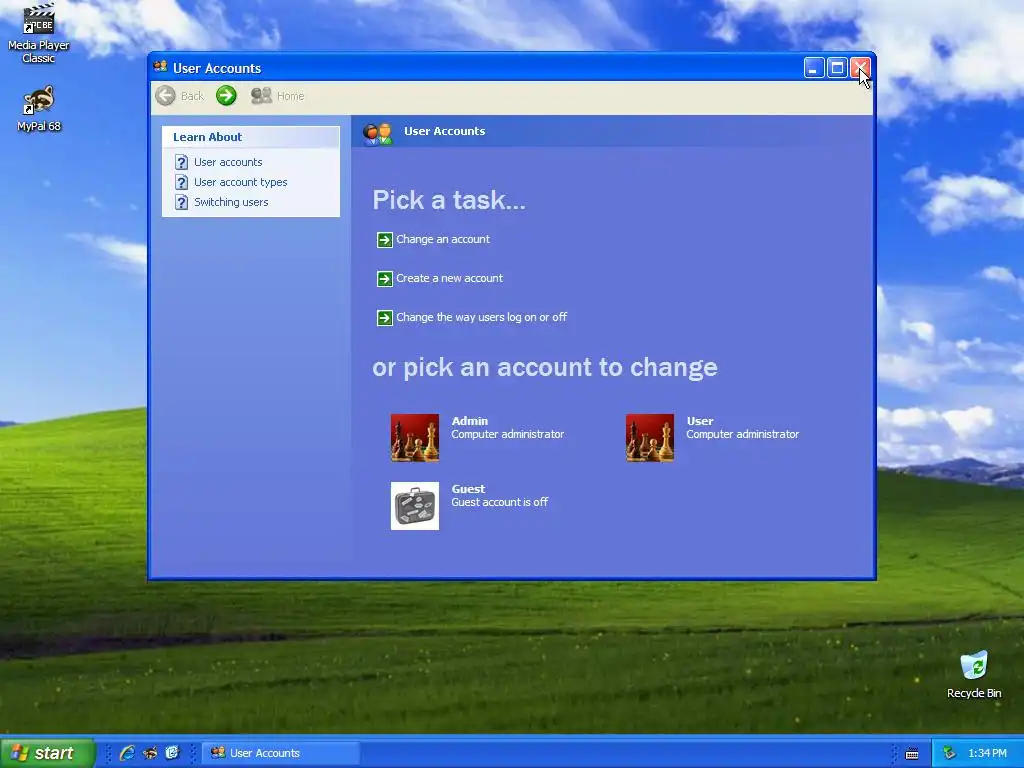The width and height of the screenshot is (1024, 768).
Task: Select the User account name
Action: [699, 421]
